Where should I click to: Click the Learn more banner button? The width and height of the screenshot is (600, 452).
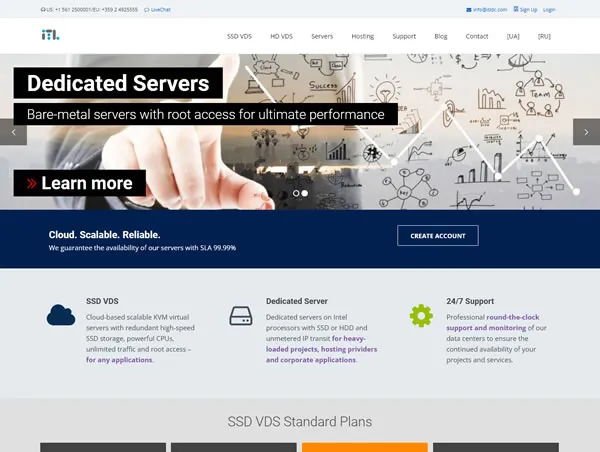(80, 183)
